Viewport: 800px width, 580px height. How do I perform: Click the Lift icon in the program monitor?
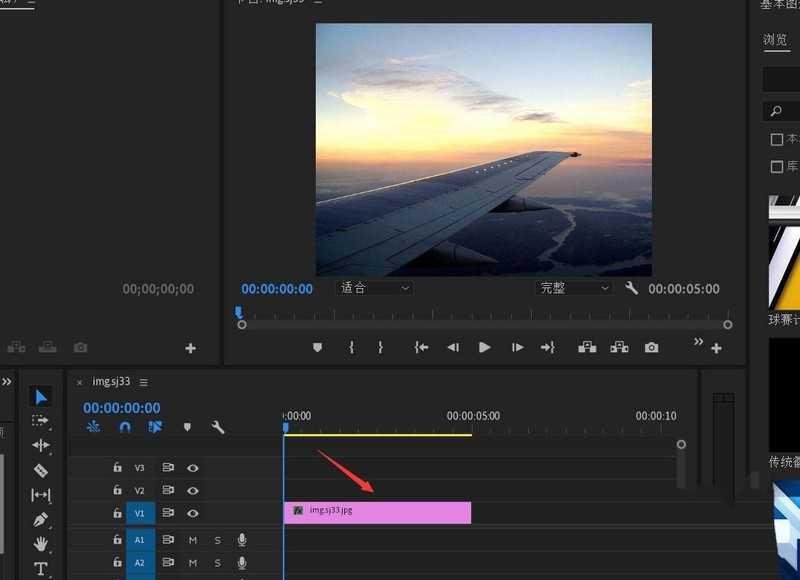point(588,347)
